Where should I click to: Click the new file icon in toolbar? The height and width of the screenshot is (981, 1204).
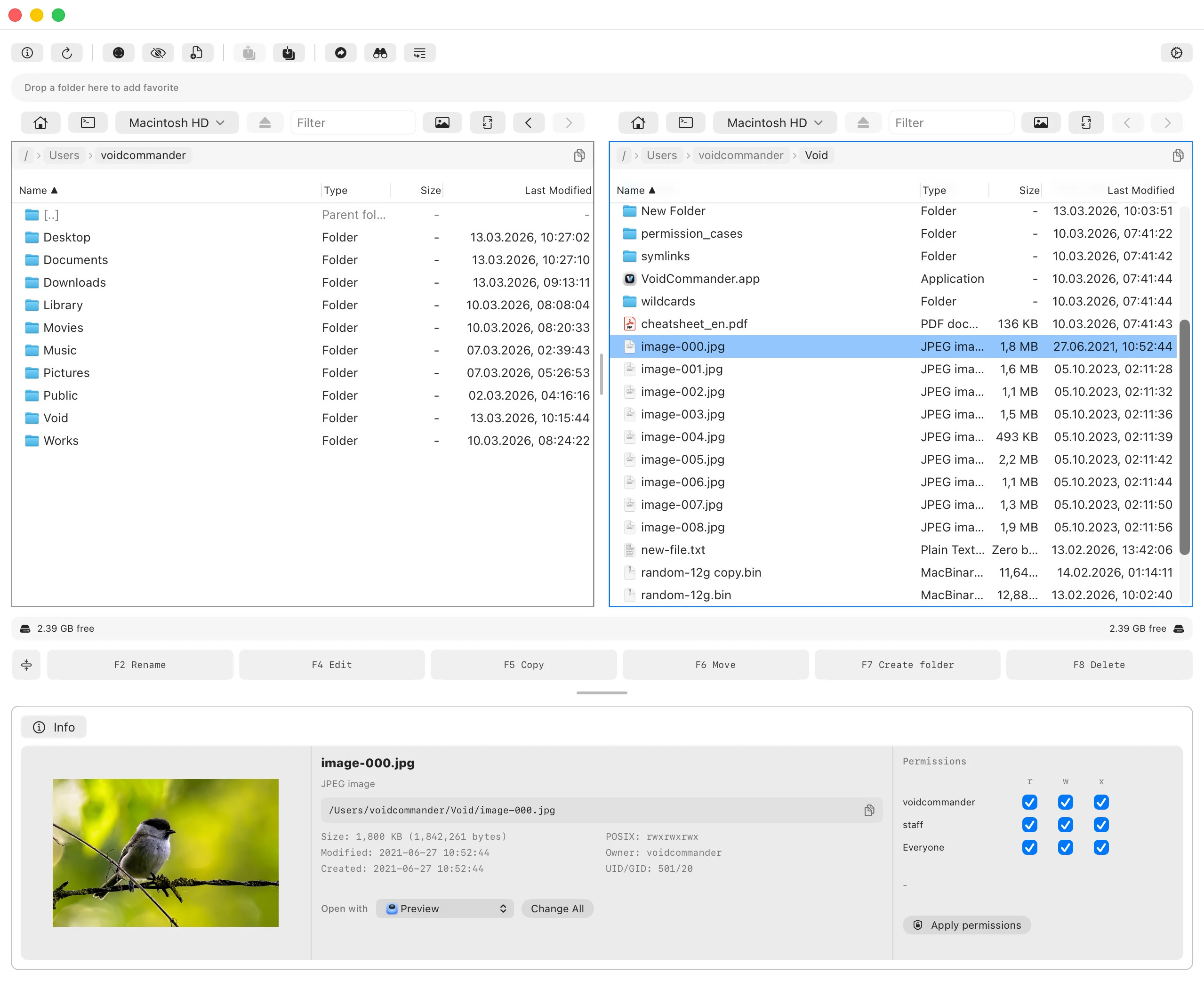[197, 53]
